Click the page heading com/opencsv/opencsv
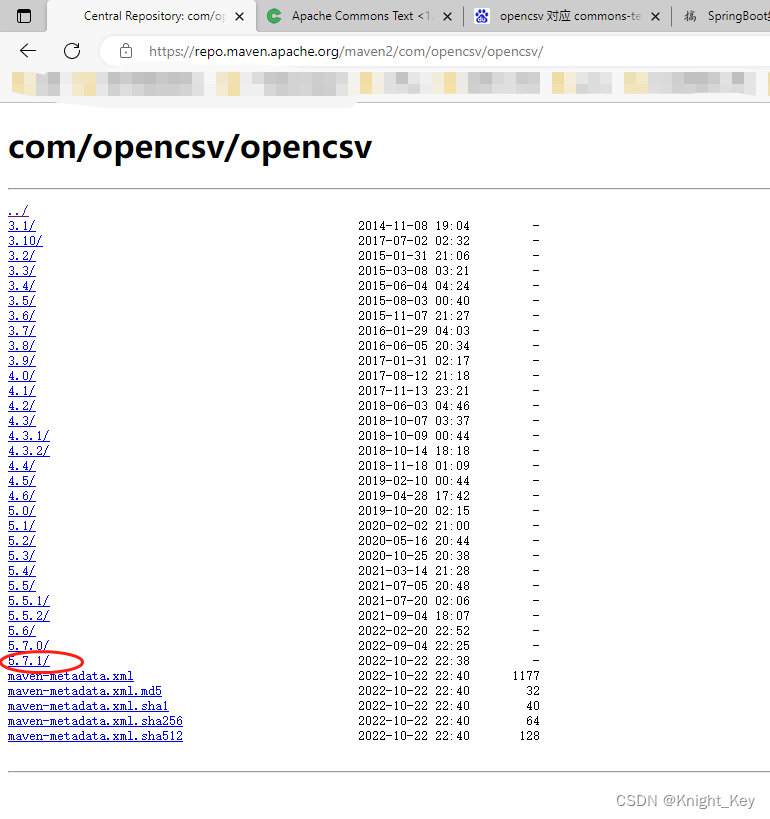 190,147
